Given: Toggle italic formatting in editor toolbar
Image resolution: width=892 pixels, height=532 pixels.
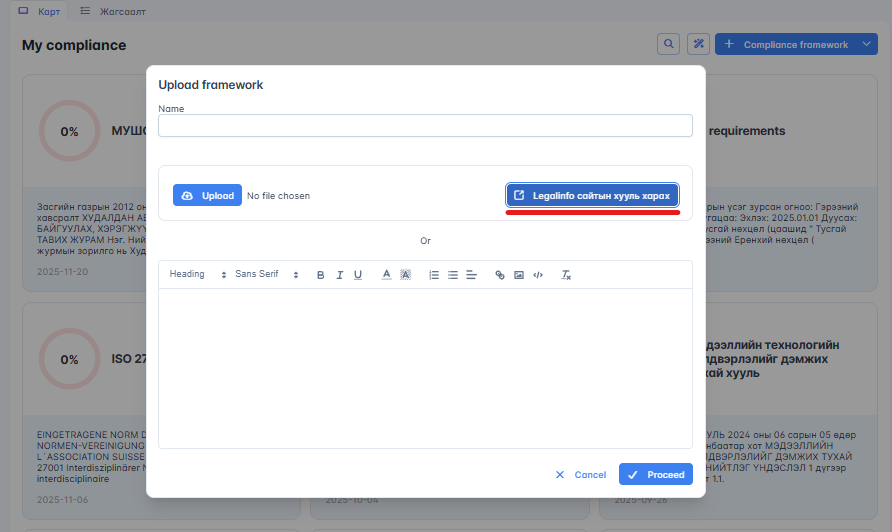Looking at the screenshot, I should (x=340, y=275).
